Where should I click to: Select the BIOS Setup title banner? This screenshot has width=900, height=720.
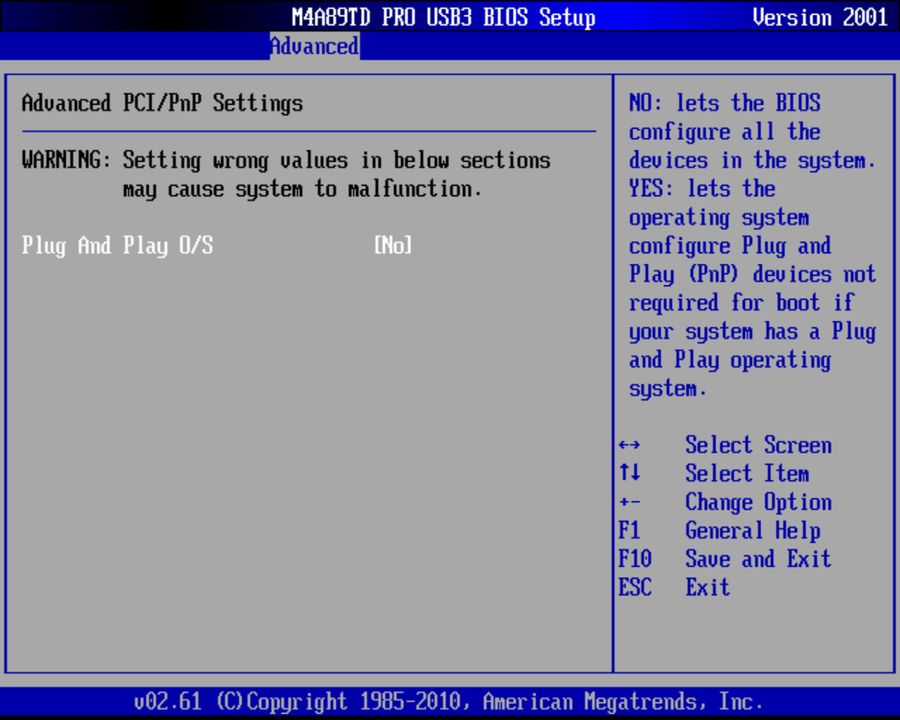443,17
